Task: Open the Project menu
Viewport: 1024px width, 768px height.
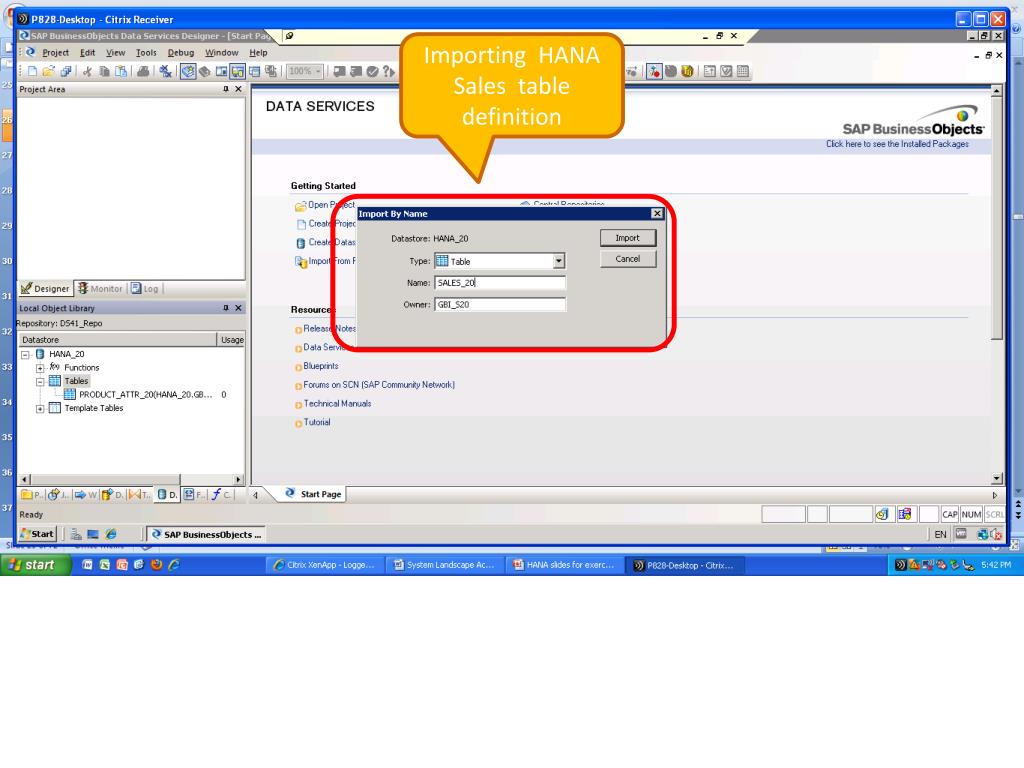Action: coord(56,53)
